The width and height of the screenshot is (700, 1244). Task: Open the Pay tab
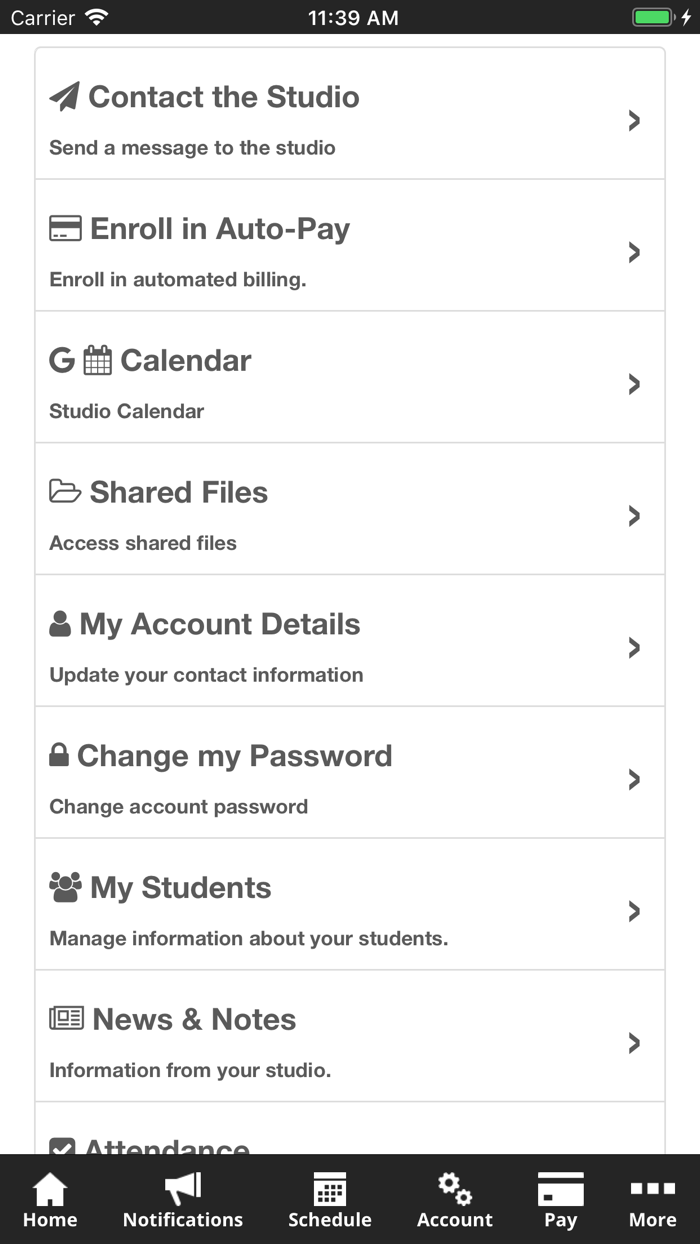(x=560, y=1201)
